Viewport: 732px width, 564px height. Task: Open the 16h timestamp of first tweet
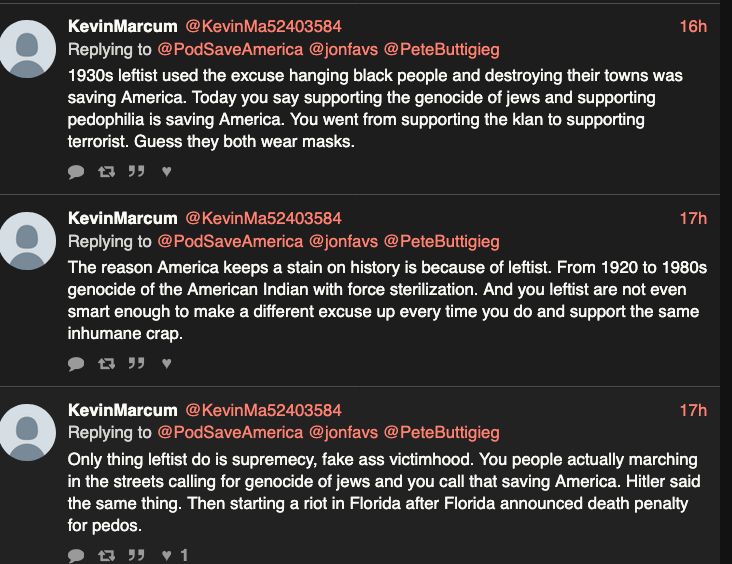[693, 27]
